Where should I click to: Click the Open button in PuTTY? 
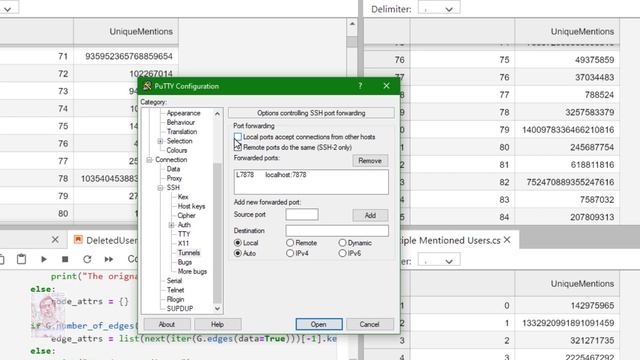click(x=319, y=324)
